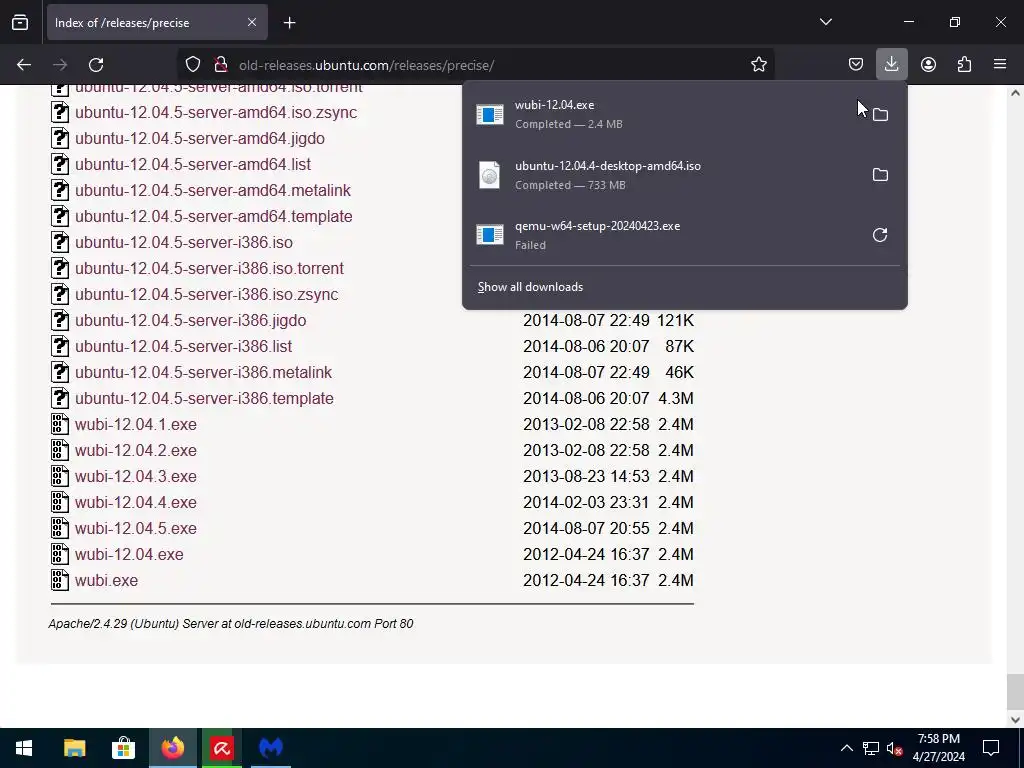This screenshot has width=1024, height=768.
Task: Open Microsoft Store from the taskbar
Action: (x=123, y=748)
